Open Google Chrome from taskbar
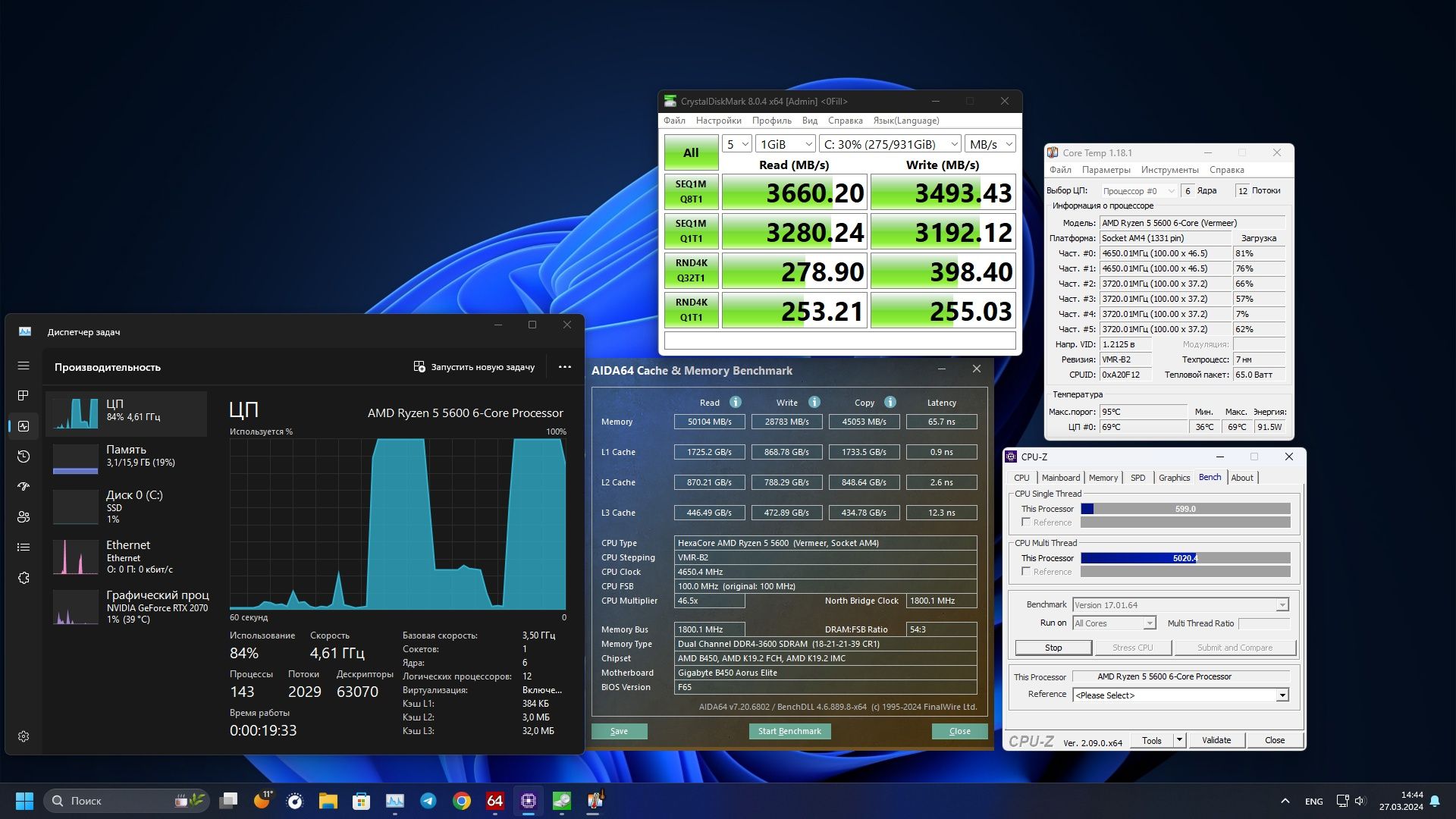This screenshot has width=1456, height=819. tap(461, 801)
